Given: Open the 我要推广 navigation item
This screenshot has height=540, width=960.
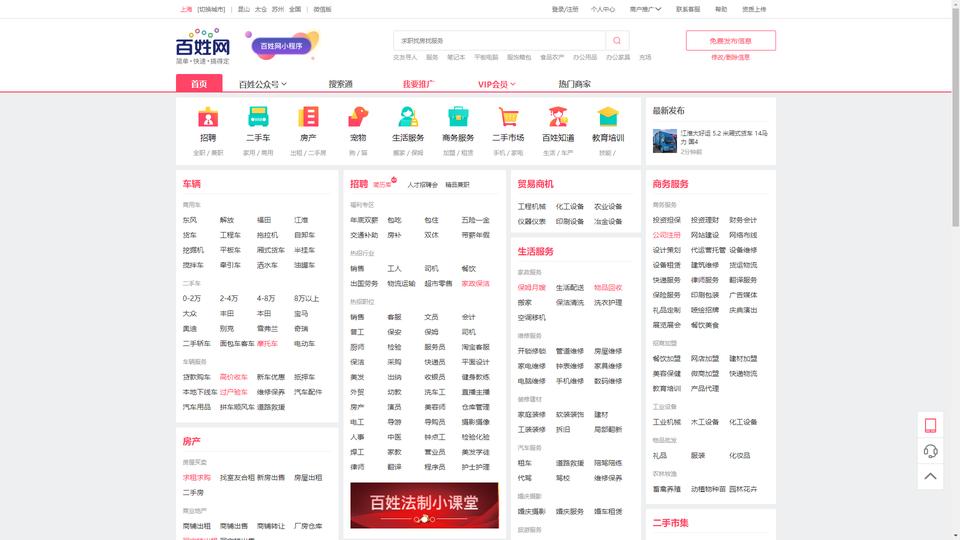Looking at the screenshot, I should (x=418, y=84).
